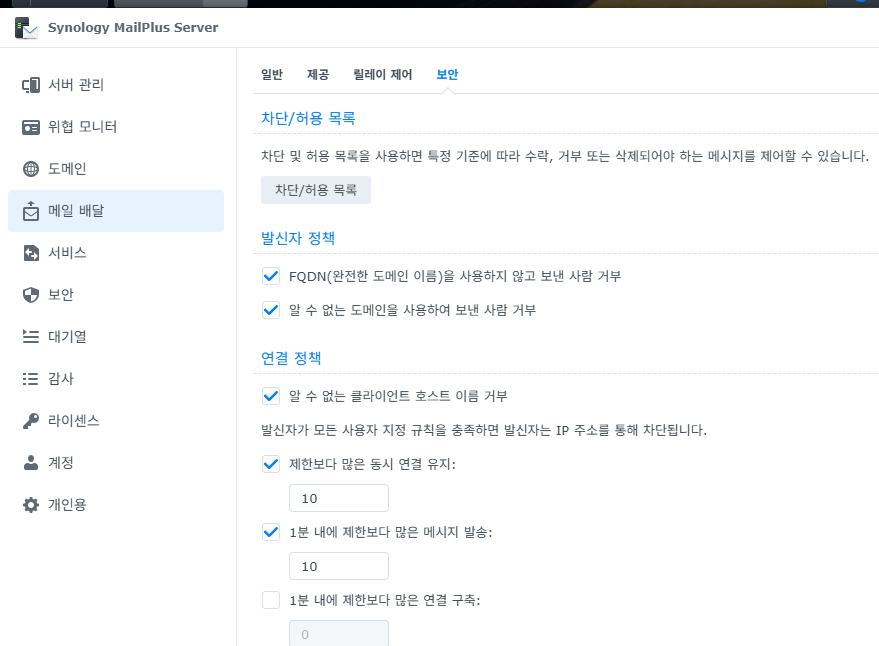The width and height of the screenshot is (879, 646).
Task: Click the 대기열 queue icon
Action: (31, 336)
